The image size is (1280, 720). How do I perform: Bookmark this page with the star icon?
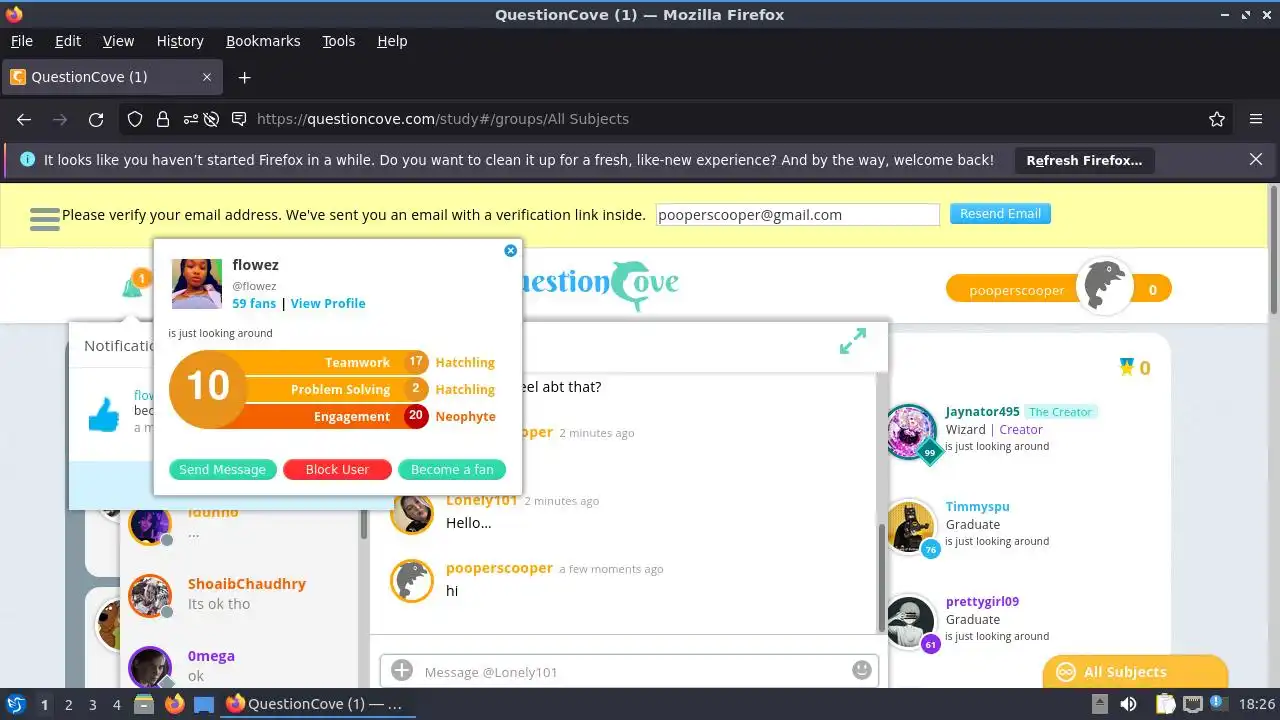(x=1217, y=119)
